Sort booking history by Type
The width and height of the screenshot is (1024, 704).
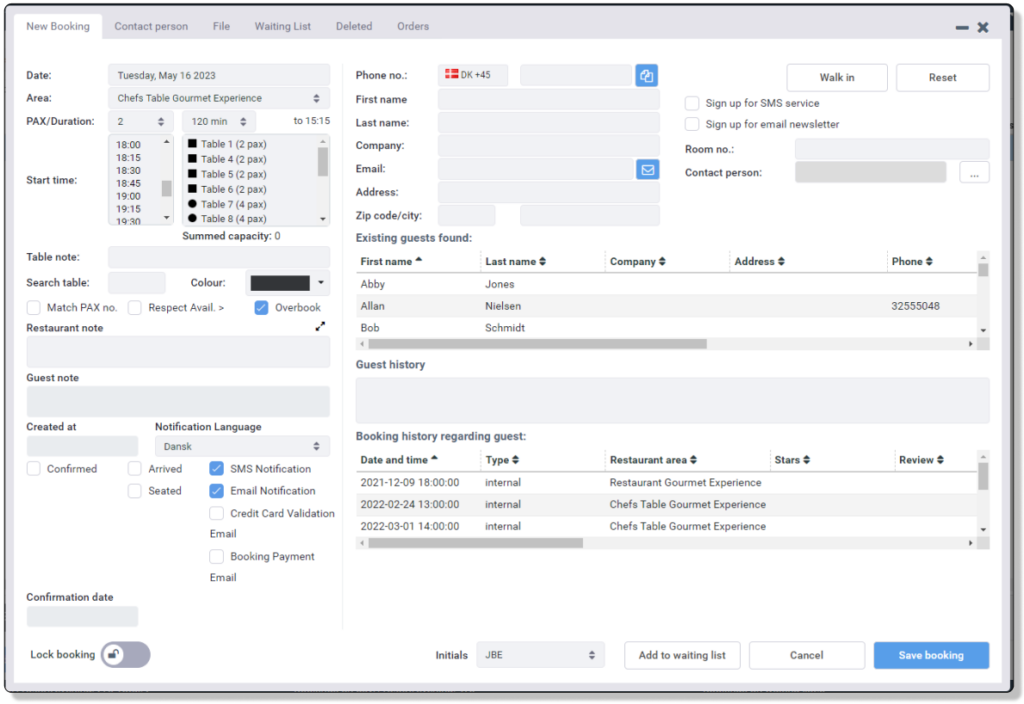click(x=515, y=460)
